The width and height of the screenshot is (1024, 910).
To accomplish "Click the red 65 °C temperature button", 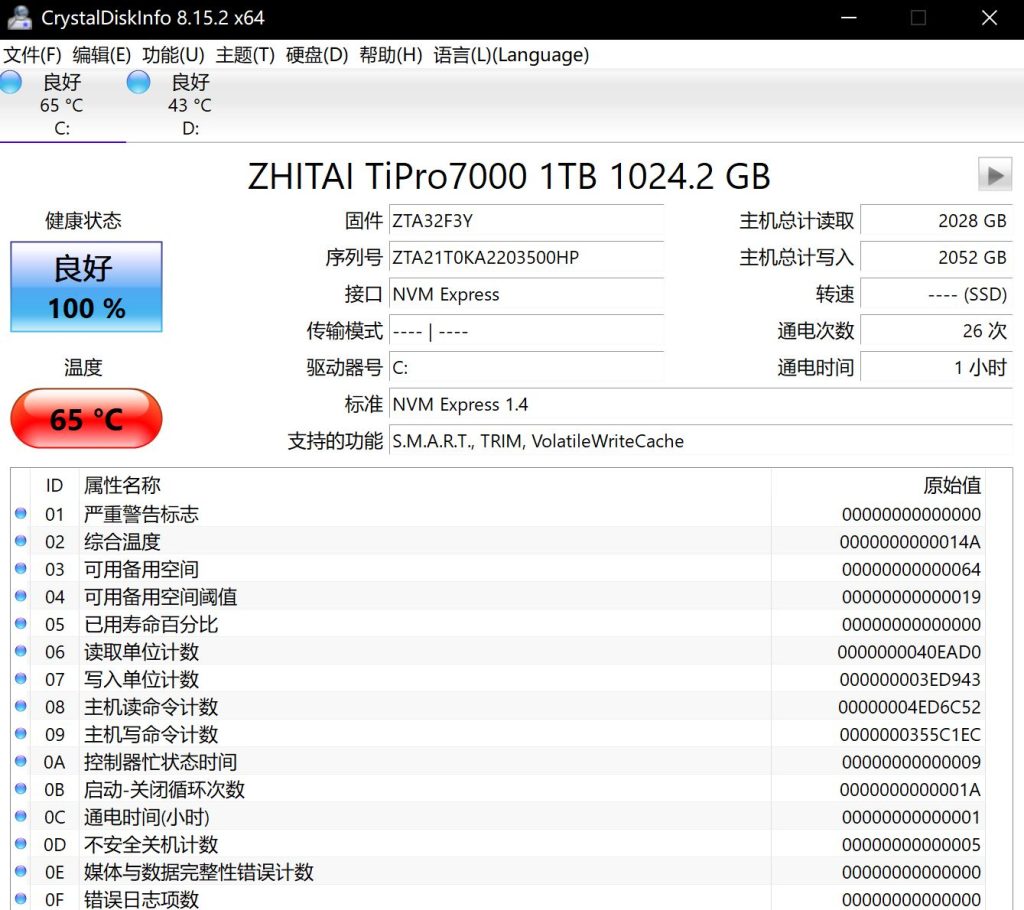I will pyautogui.click(x=86, y=418).
